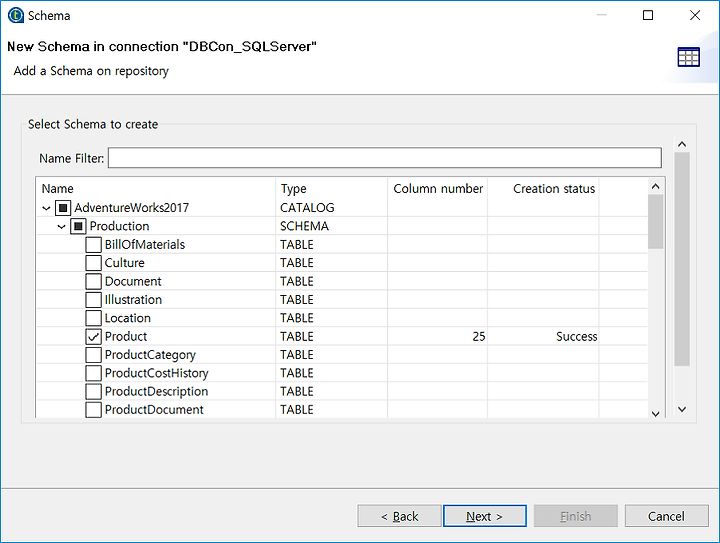The image size is (720, 543).
Task: Click the Column number header
Action: (x=438, y=189)
